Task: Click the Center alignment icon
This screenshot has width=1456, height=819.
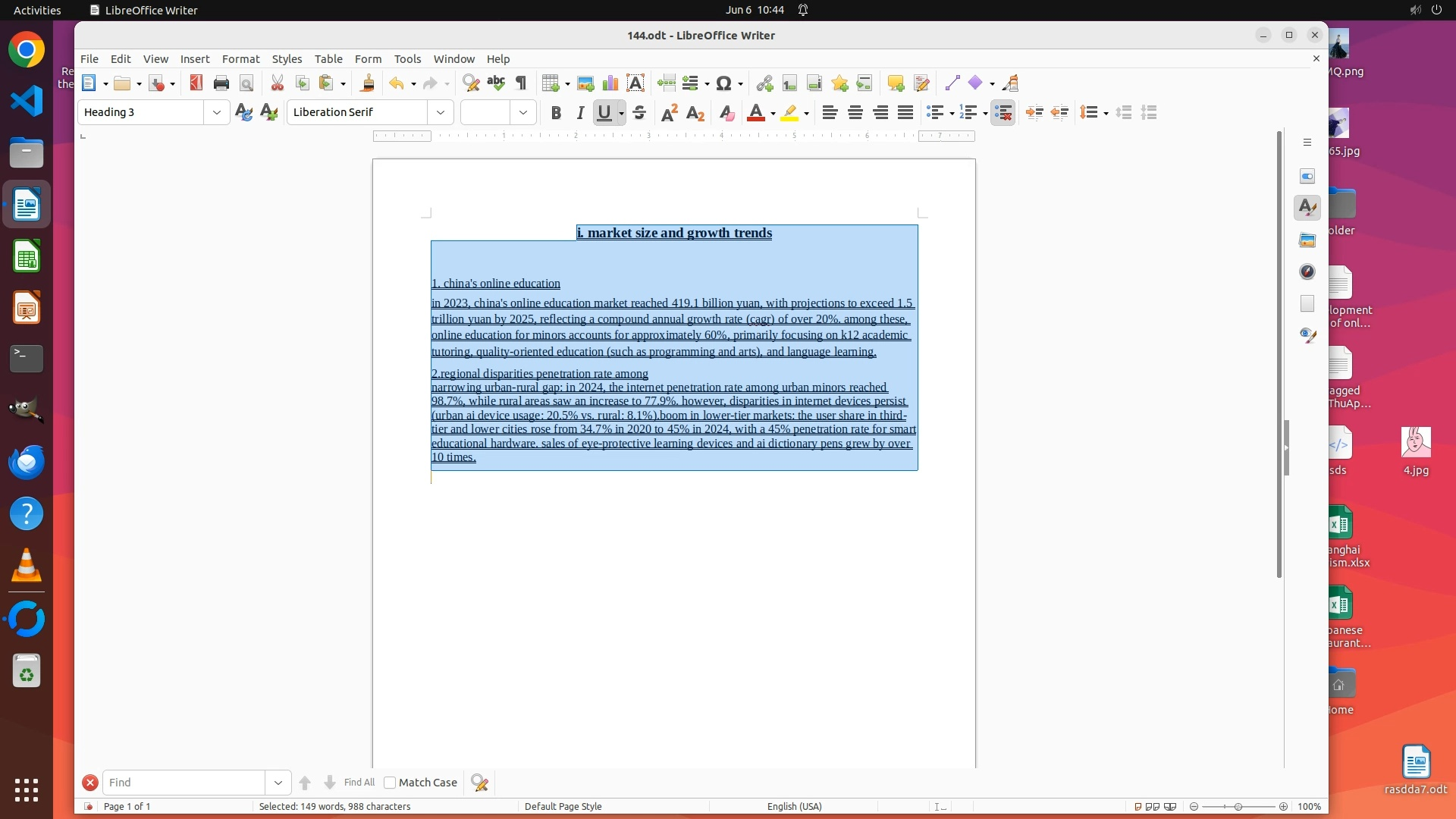Action: tap(855, 113)
